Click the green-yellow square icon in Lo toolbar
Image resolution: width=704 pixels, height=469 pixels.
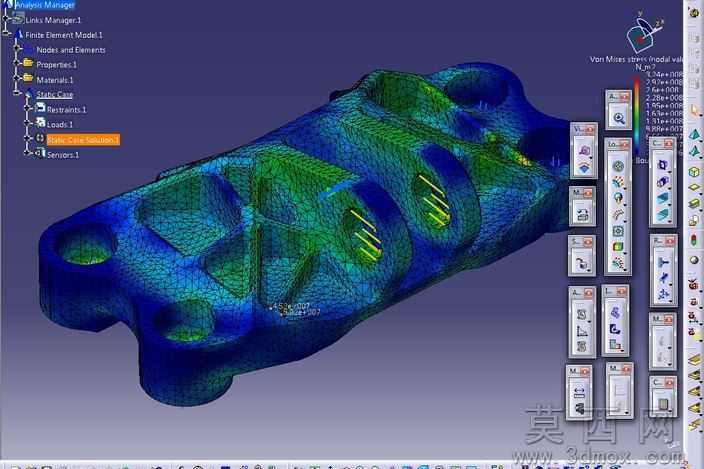point(618,247)
